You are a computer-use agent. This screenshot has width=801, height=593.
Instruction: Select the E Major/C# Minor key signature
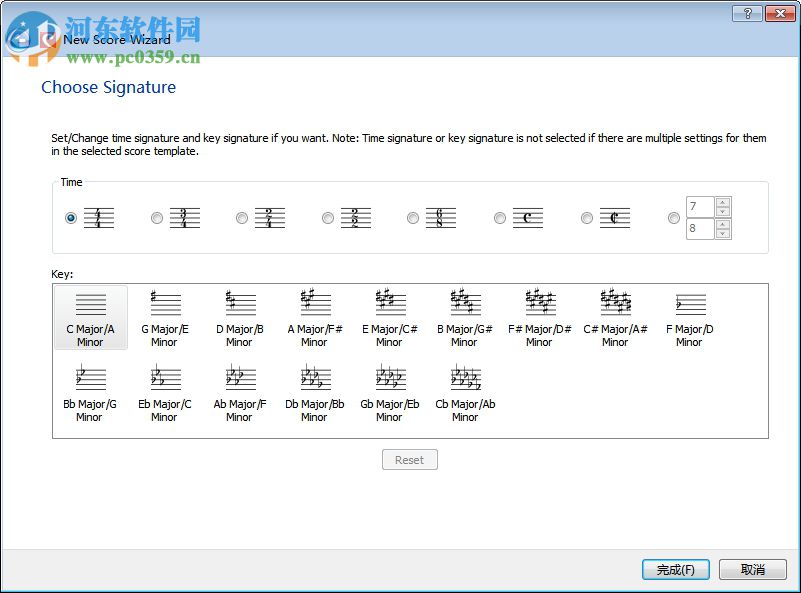point(389,315)
